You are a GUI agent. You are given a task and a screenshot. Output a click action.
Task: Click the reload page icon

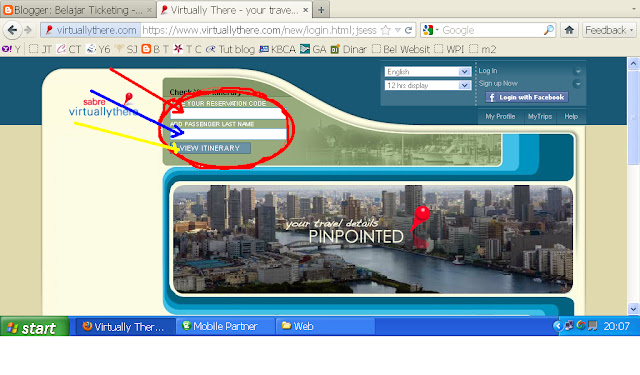tap(408, 30)
